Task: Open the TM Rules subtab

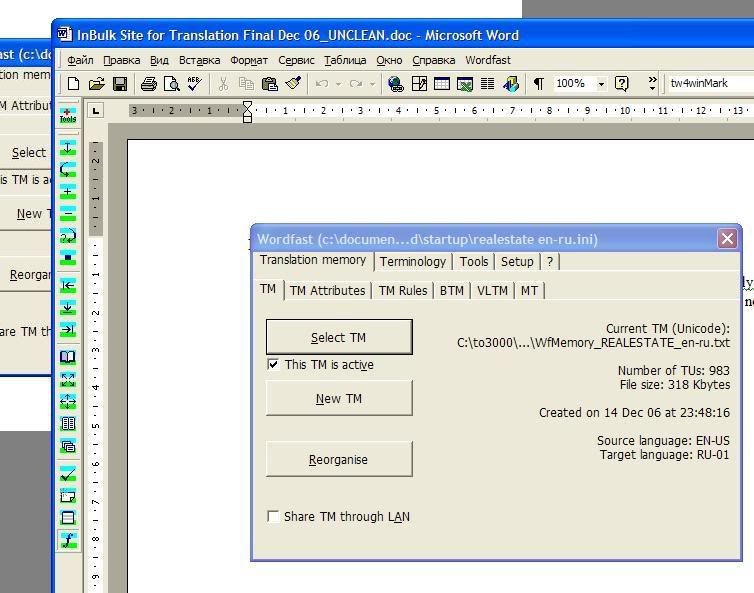Action: click(403, 290)
